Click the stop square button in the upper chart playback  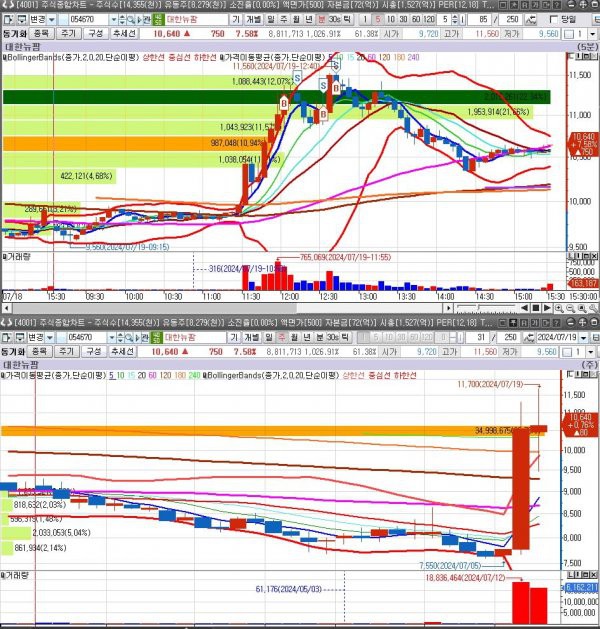[x=535, y=308]
